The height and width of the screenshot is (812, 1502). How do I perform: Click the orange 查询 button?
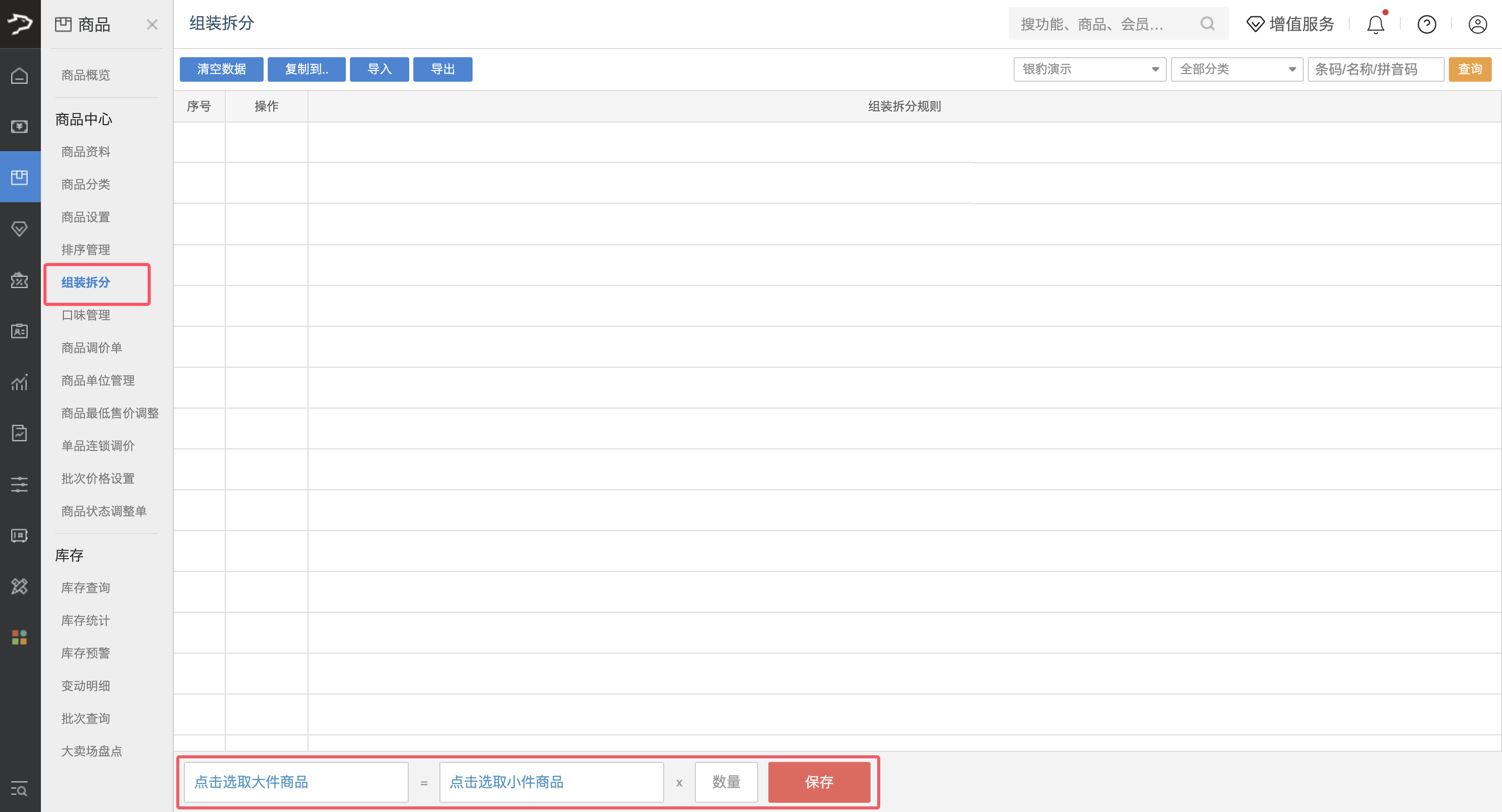point(1470,69)
